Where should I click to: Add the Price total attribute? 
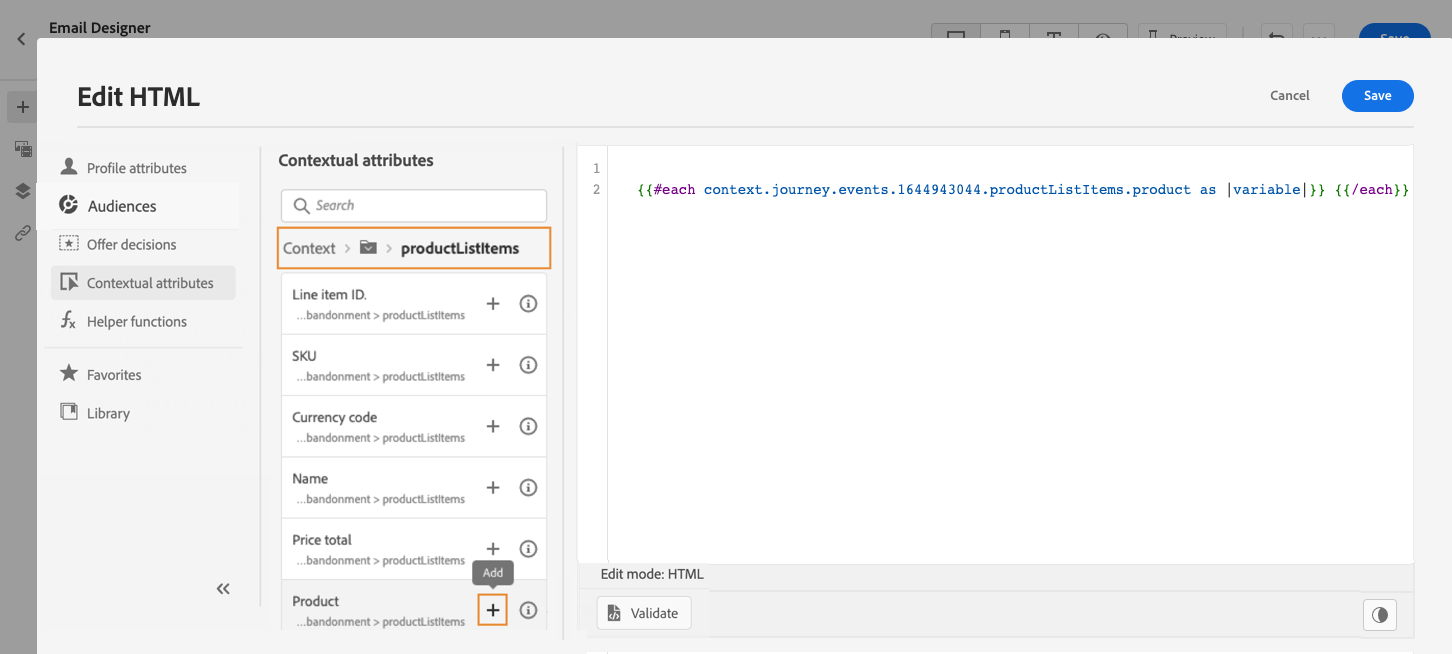(492, 549)
